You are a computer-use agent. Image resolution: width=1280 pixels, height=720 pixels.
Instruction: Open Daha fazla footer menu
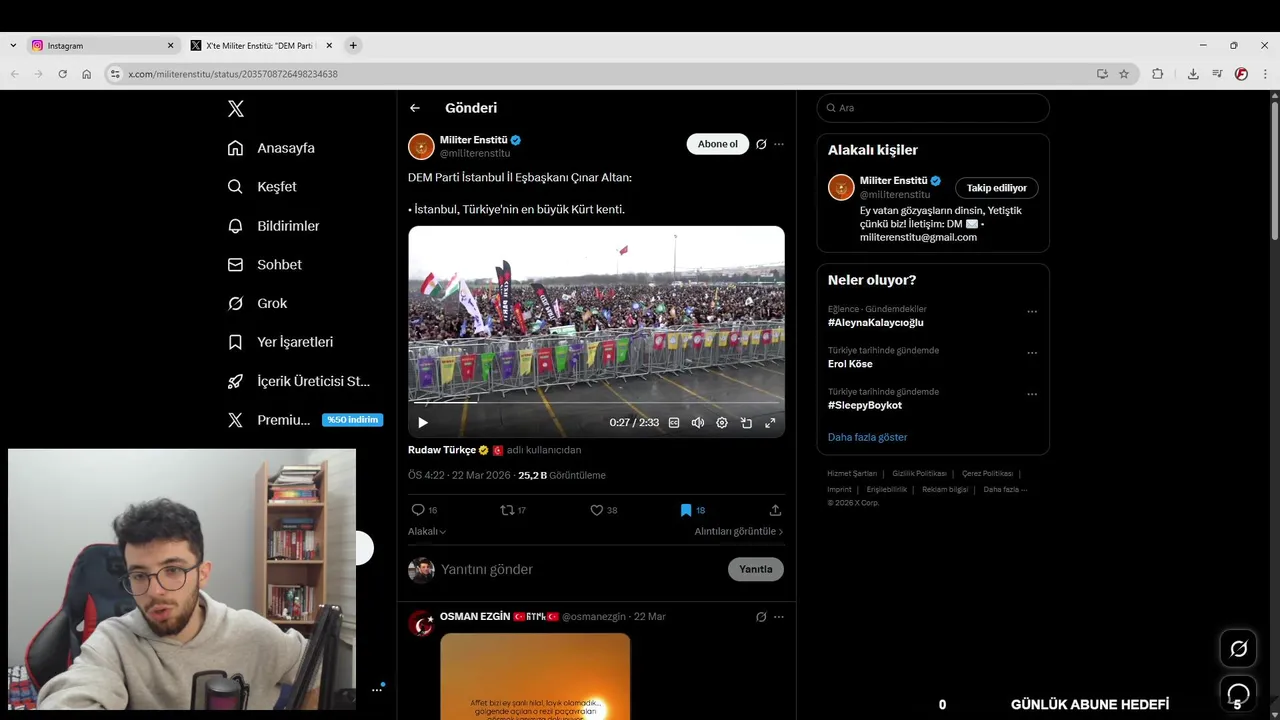click(x=1005, y=489)
